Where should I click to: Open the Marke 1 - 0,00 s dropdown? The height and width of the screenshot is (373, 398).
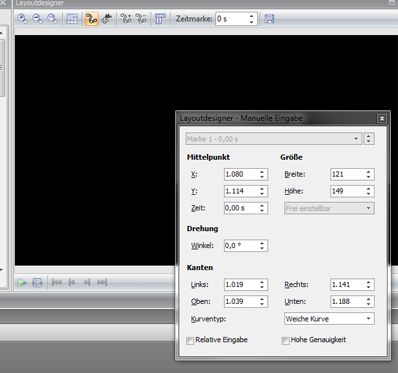[273, 139]
